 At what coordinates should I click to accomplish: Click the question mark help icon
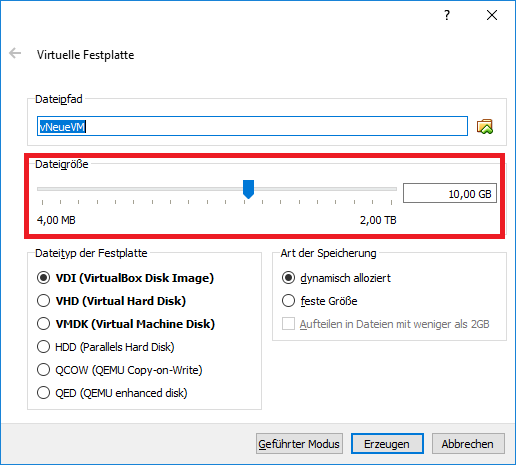(x=447, y=15)
